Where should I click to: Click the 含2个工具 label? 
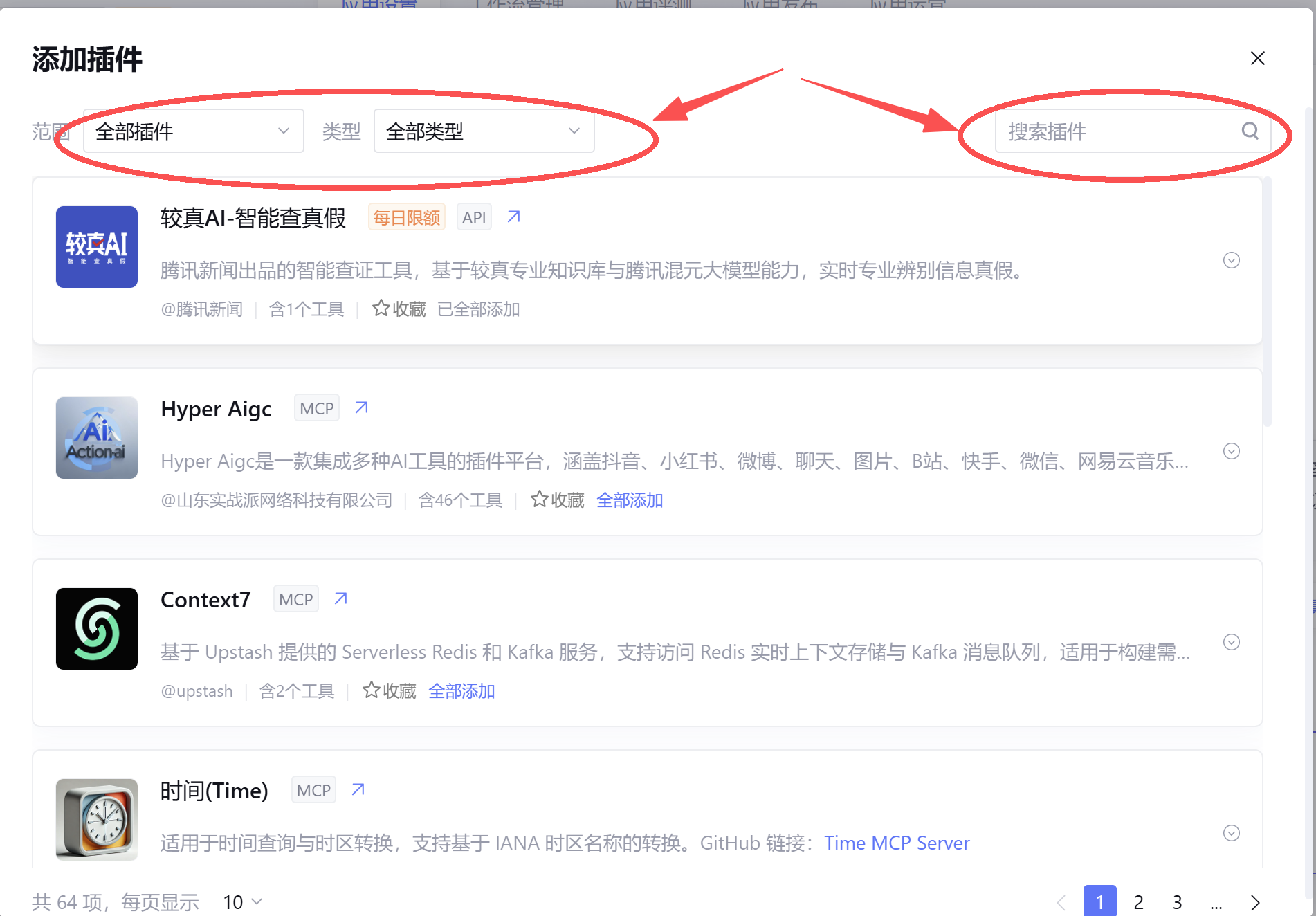297,690
